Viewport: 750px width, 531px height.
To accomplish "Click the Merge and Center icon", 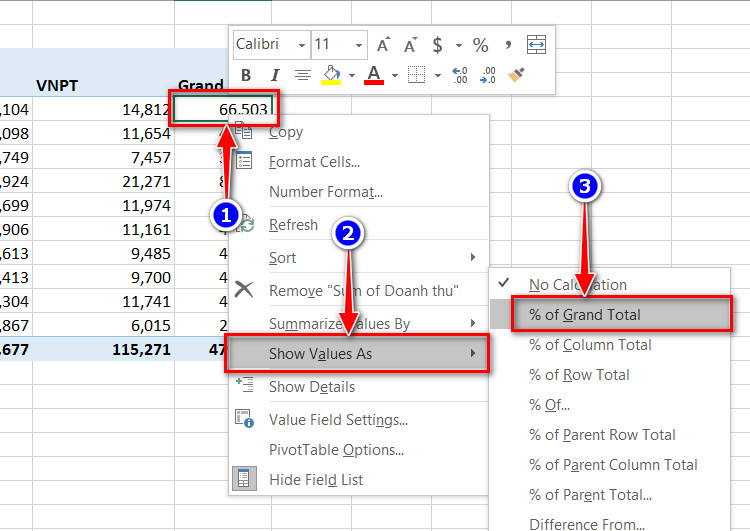I will (536, 45).
